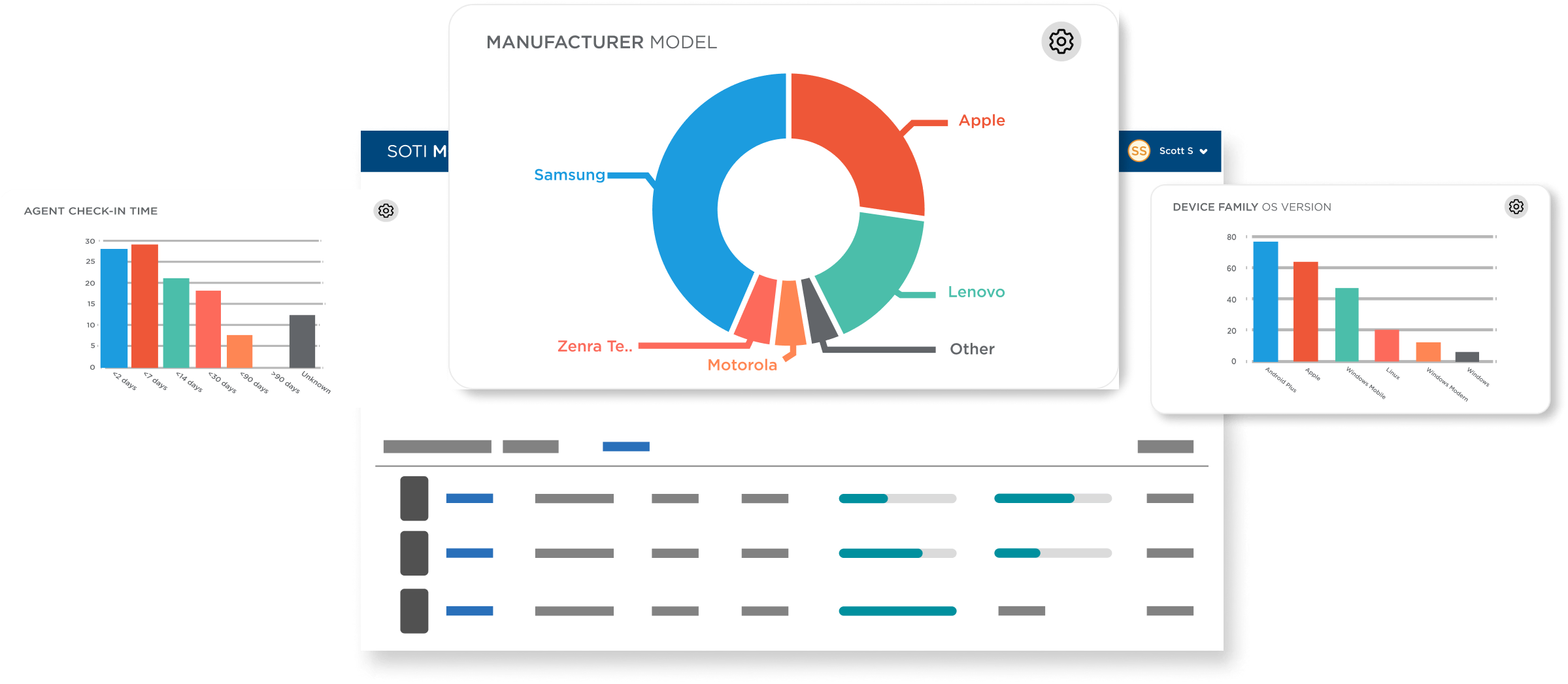This screenshot has width=1568, height=684.
Task: Select the dark gray Windows bar in OS chart
Action: point(1467,357)
